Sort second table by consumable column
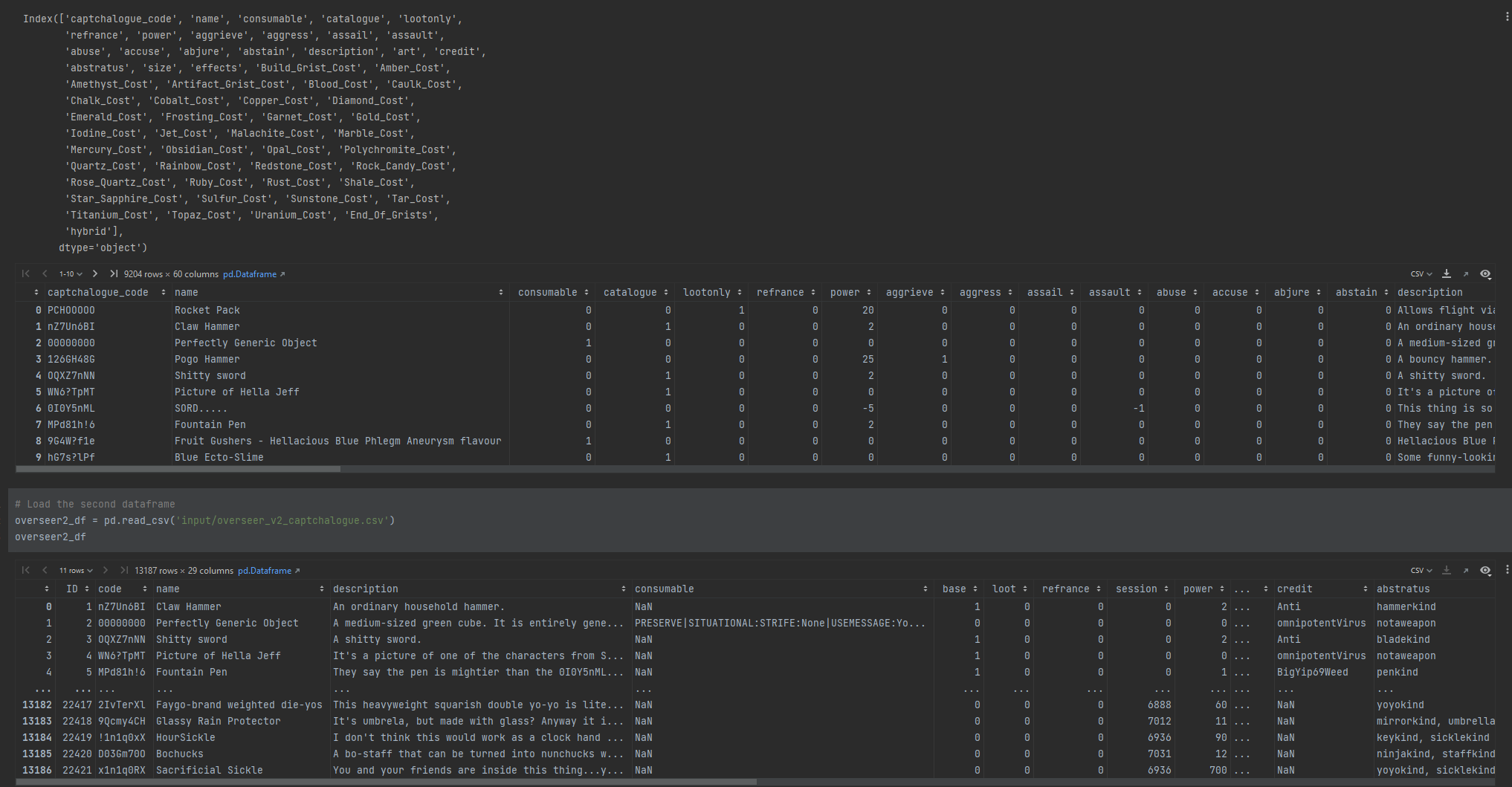This screenshot has height=787, width=1512. click(x=925, y=589)
